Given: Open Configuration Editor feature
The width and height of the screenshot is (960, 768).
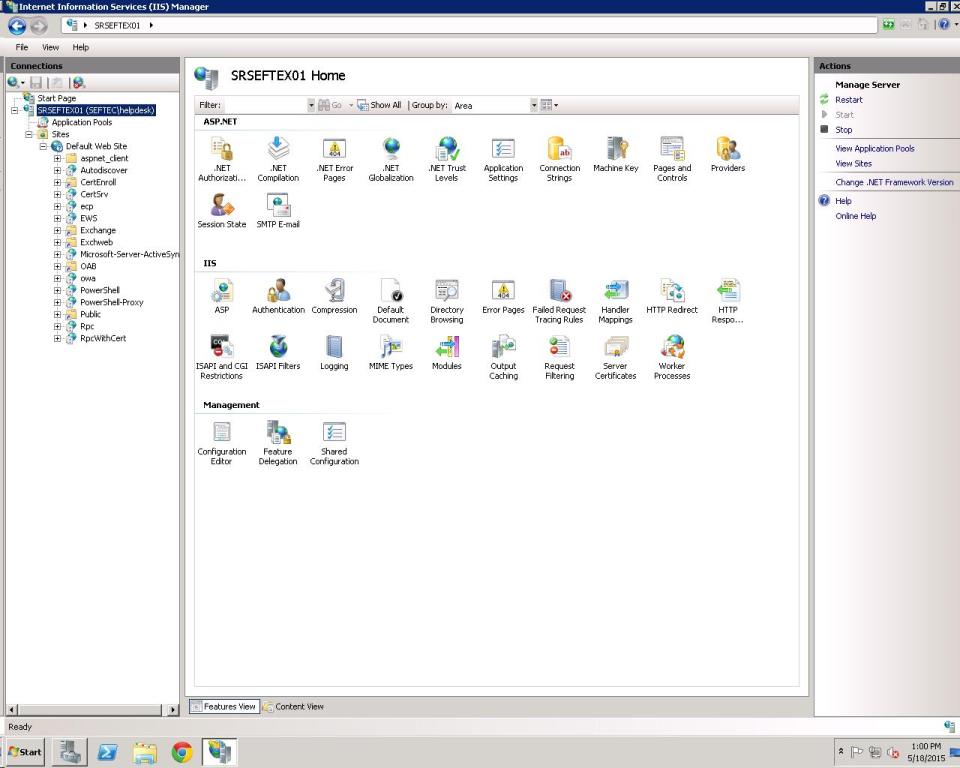Looking at the screenshot, I should click(222, 443).
